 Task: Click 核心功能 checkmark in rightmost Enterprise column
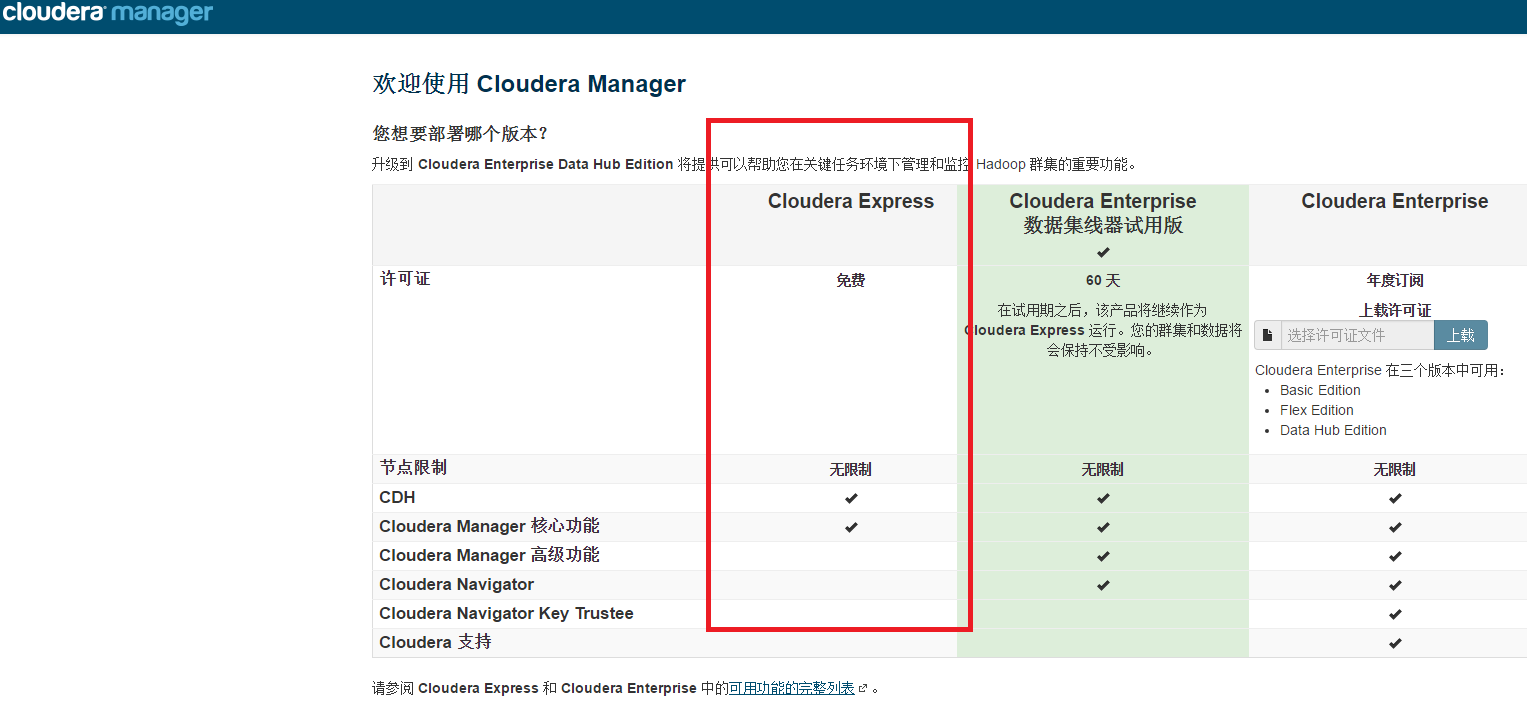point(1395,527)
